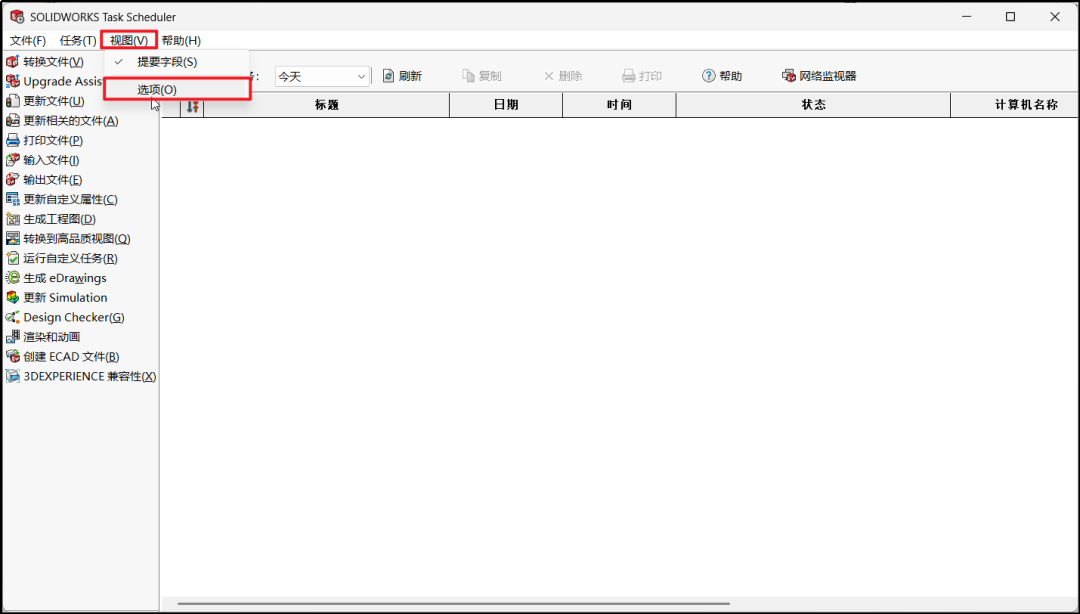Click the Design Checker icon

(x=12, y=317)
